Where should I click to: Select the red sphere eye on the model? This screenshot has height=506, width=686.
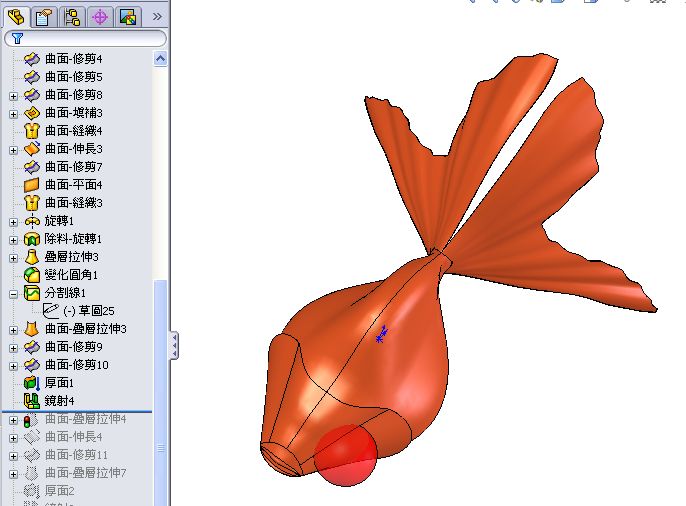click(x=346, y=455)
